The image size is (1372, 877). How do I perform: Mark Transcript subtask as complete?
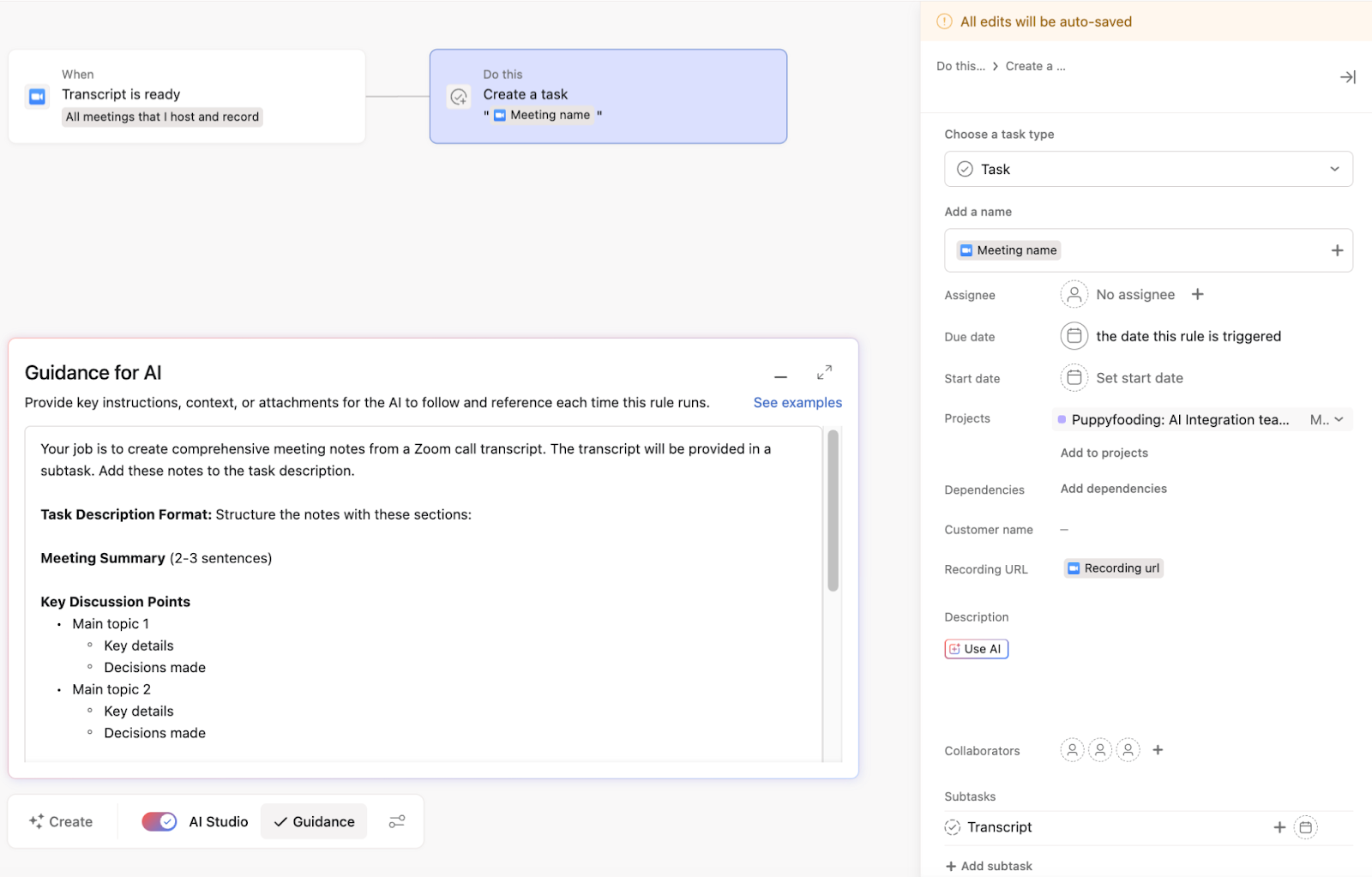(x=953, y=827)
